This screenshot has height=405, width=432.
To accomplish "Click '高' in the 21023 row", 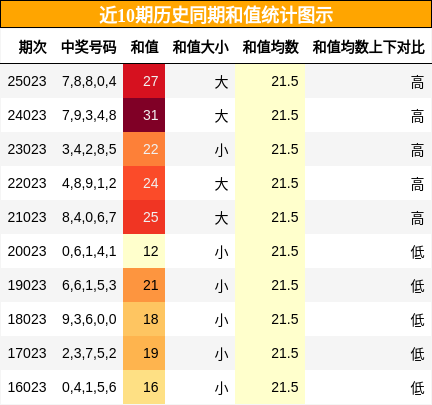I will point(417,218).
